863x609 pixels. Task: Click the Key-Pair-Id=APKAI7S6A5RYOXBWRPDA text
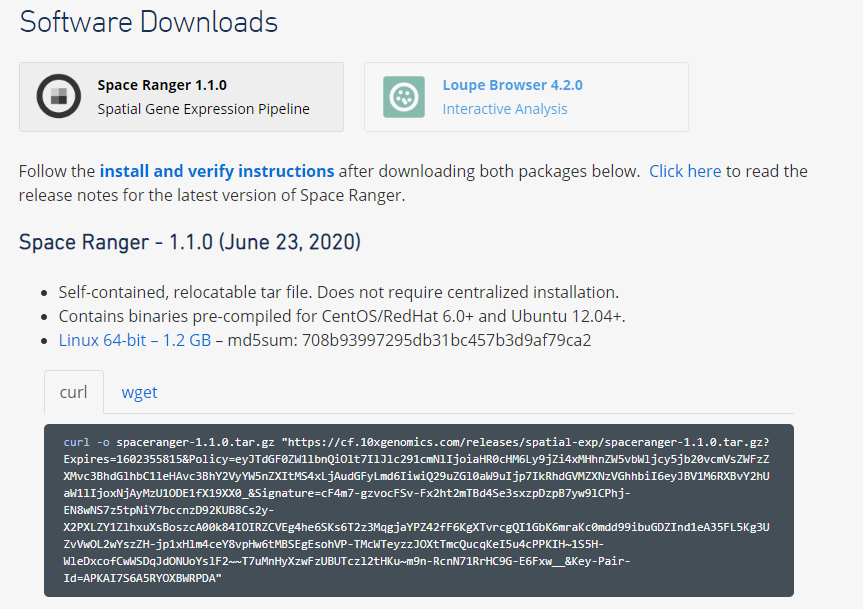point(347,569)
